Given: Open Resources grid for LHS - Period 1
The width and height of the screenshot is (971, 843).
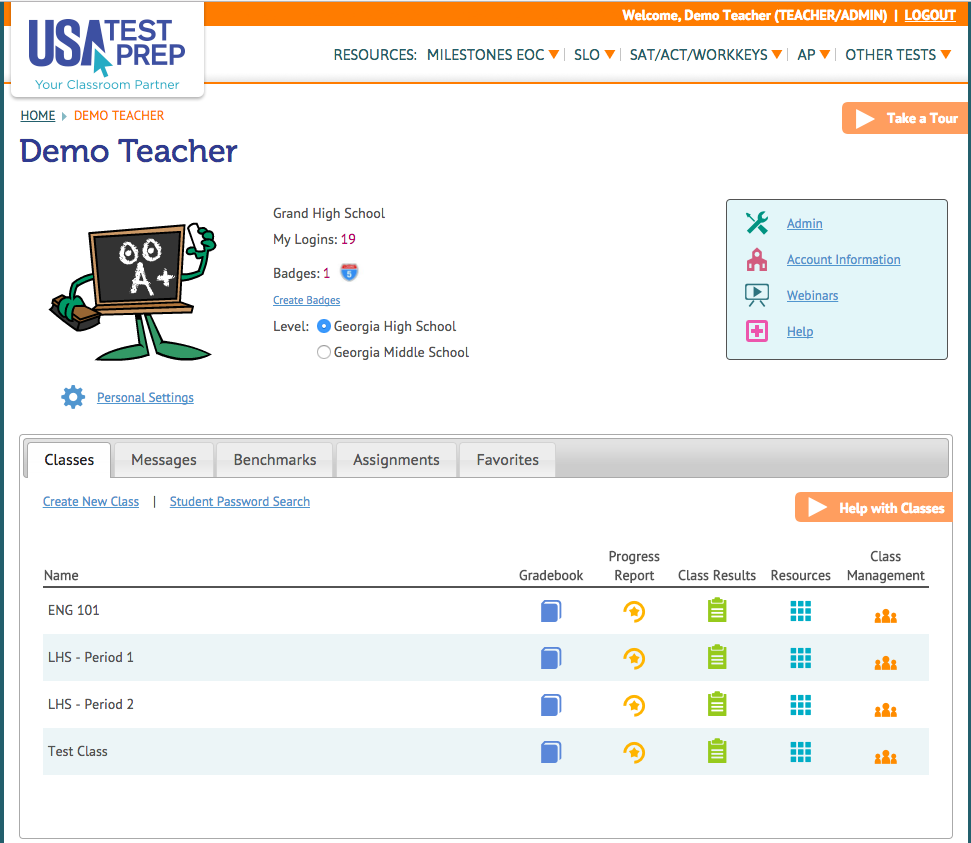Looking at the screenshot, I should pos(801,658).
